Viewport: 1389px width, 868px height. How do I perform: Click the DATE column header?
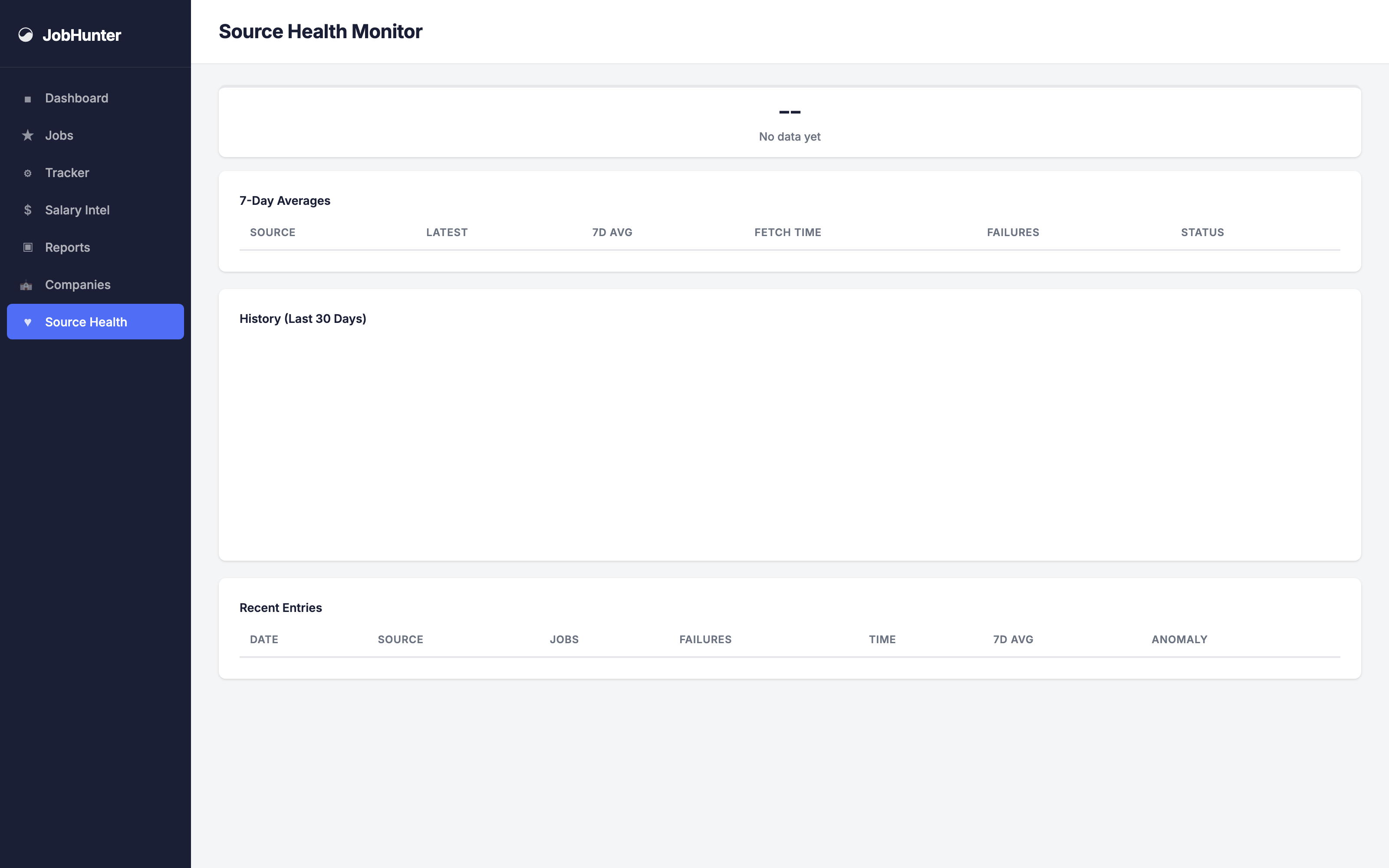click(264, 640)
